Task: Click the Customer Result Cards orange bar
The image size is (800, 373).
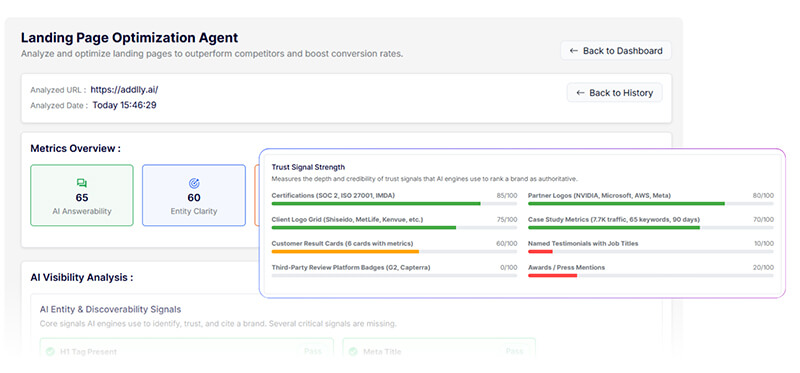Action: coord(345,251)
